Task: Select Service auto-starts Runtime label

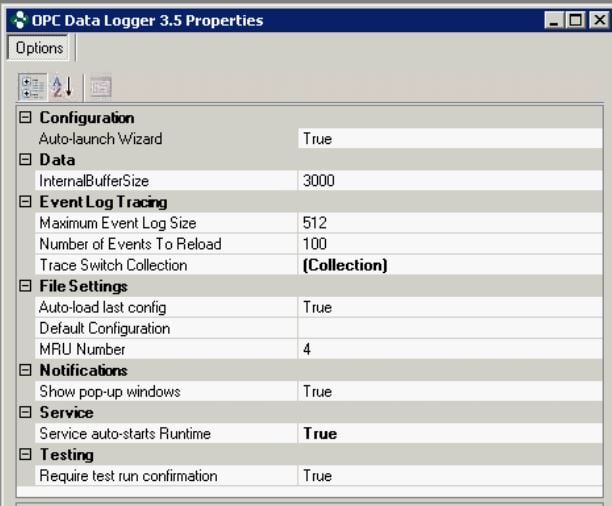Action: coord(125,434)
